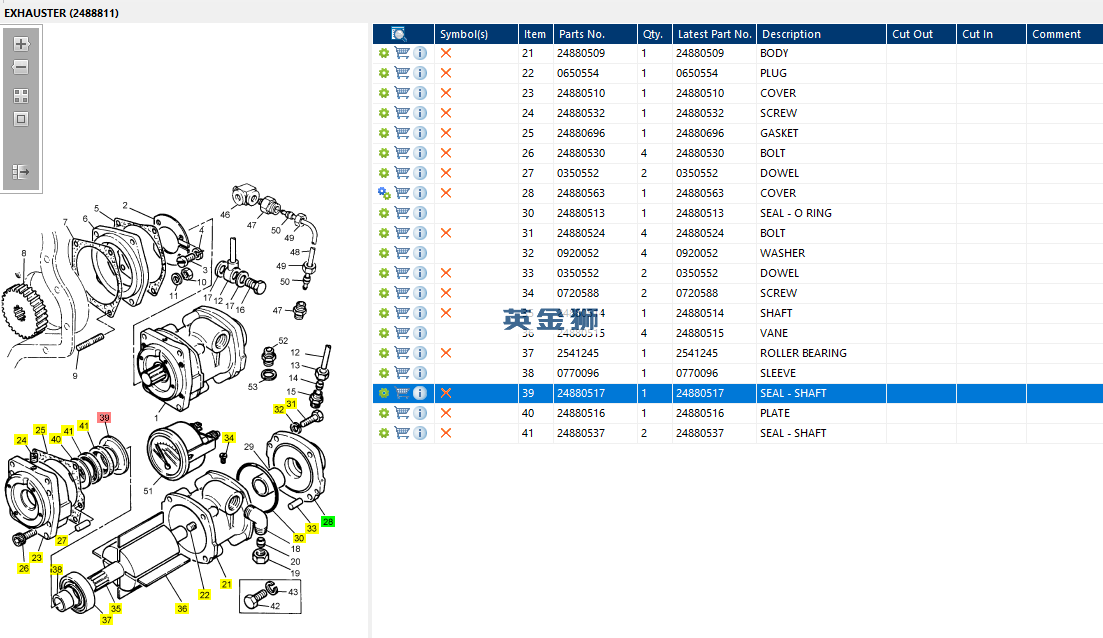Screen dimensions: 1103x638
Task: Click the search icon in table header
Action: 399,34
